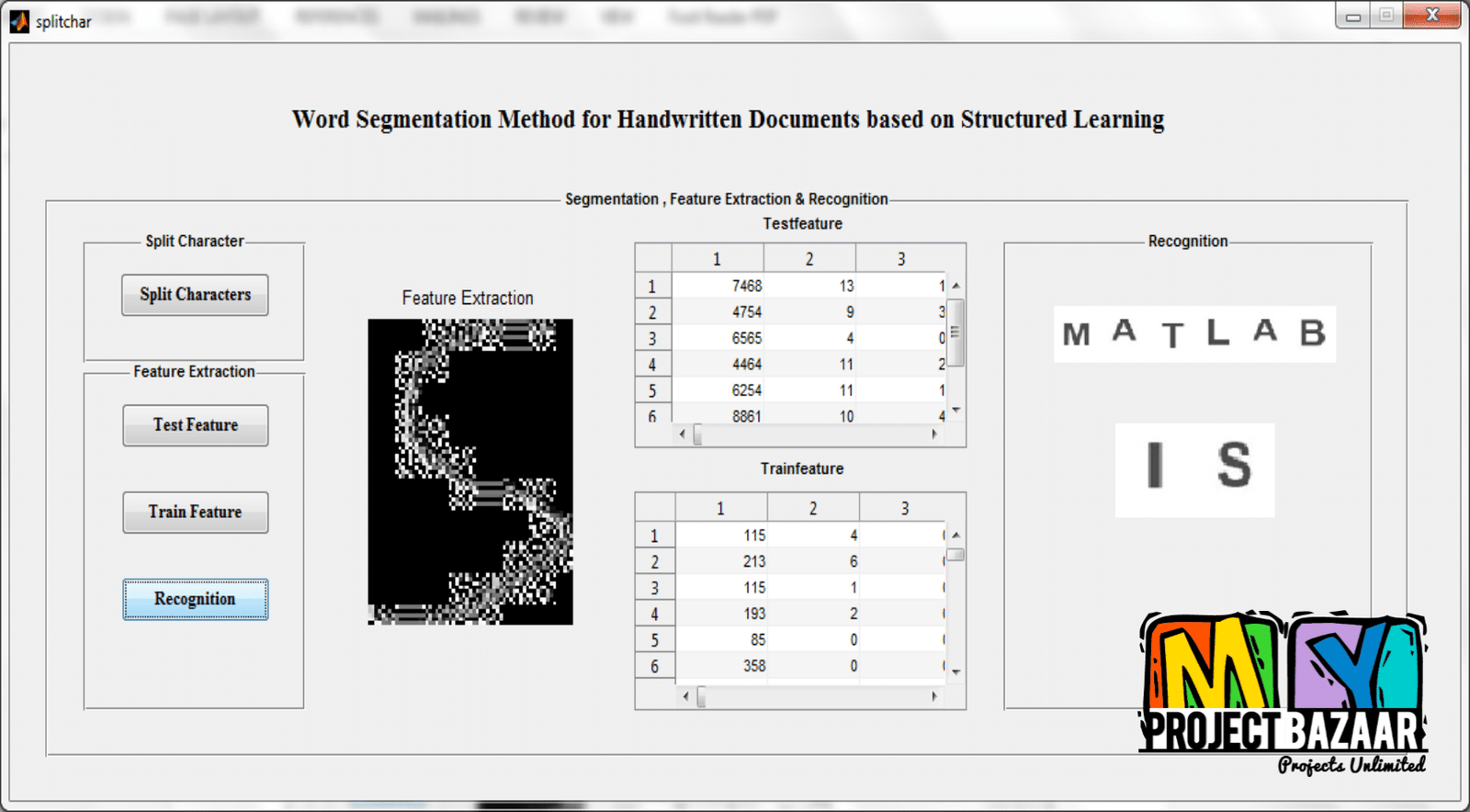
Task: Click the recognized MATLAB word image
Action: tap(1194, 334)
